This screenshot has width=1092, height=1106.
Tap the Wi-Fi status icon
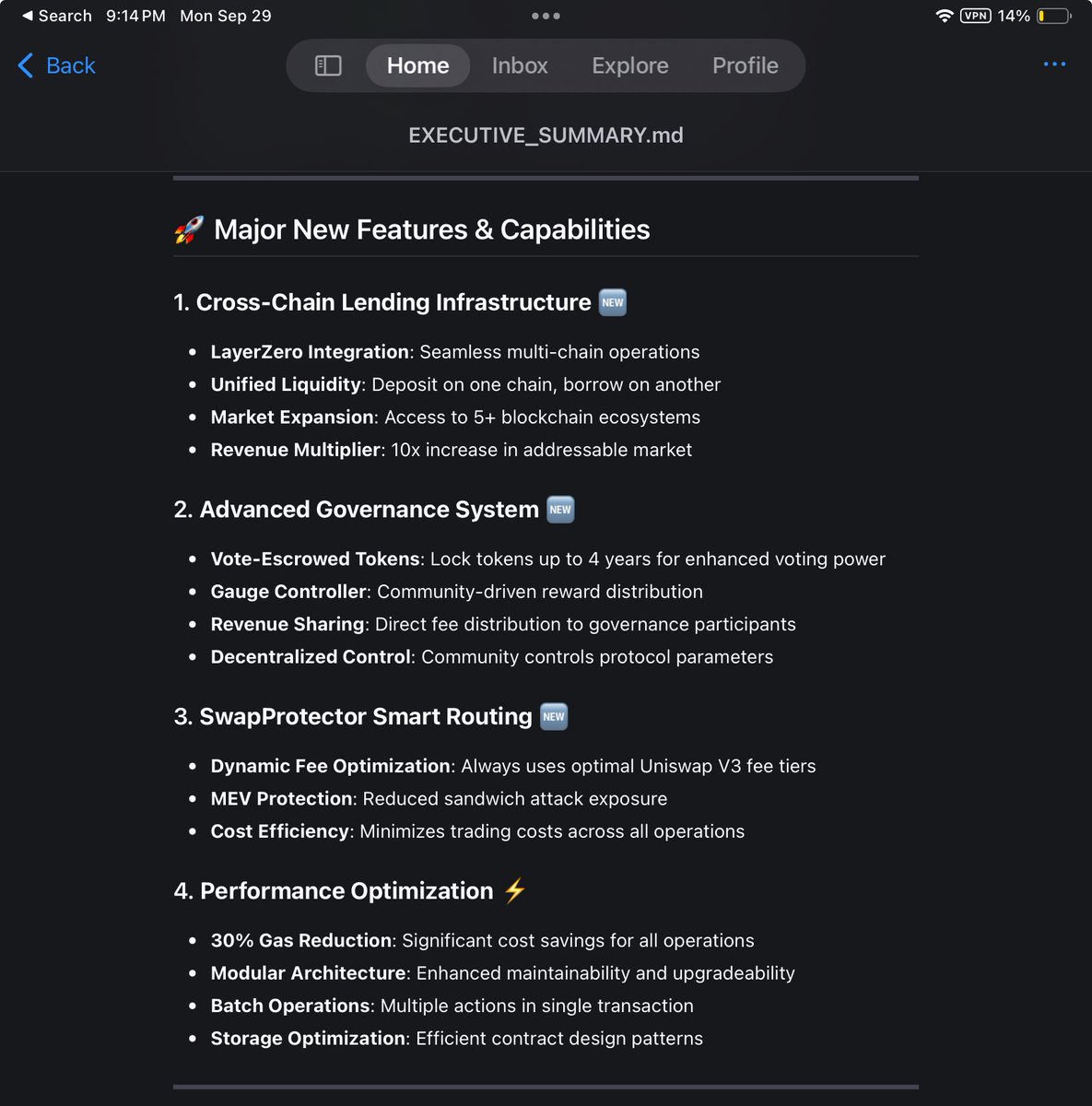click(944, 16)
